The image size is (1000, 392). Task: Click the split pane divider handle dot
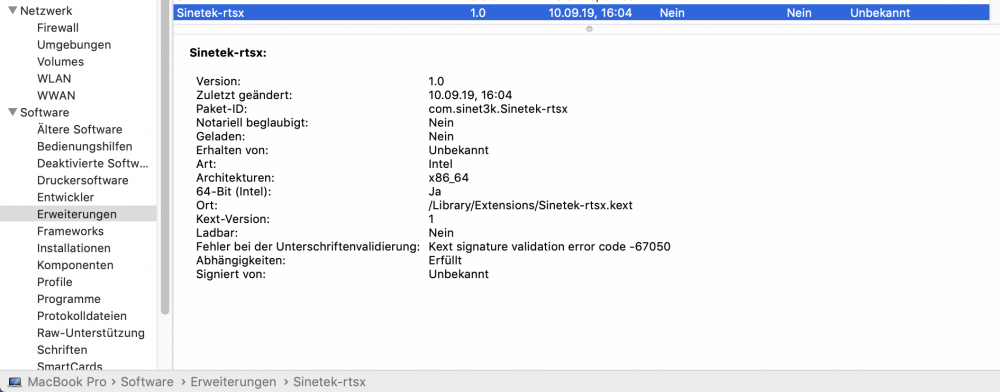589,29
